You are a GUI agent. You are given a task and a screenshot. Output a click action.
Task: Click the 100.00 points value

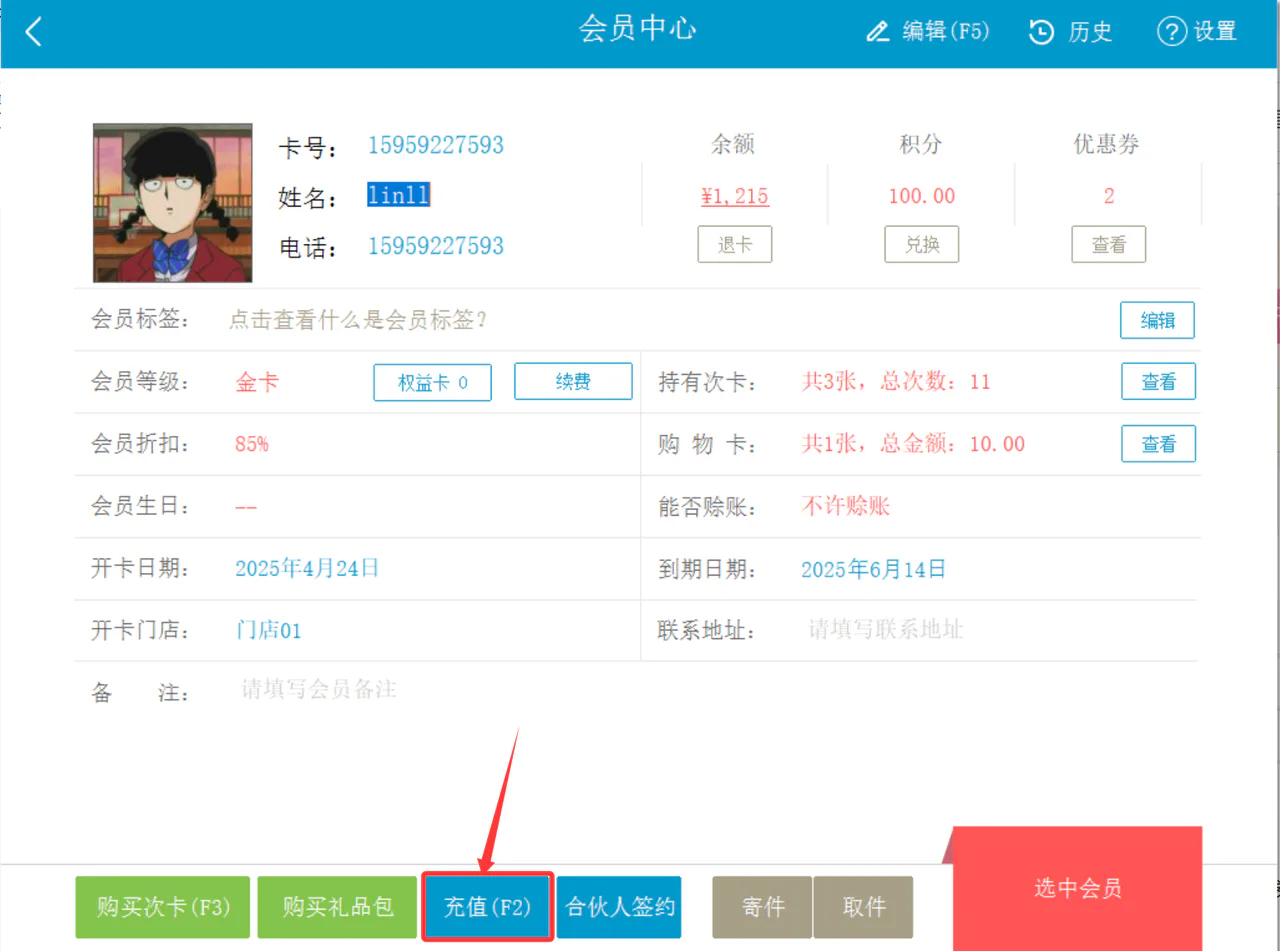point(921,196)
